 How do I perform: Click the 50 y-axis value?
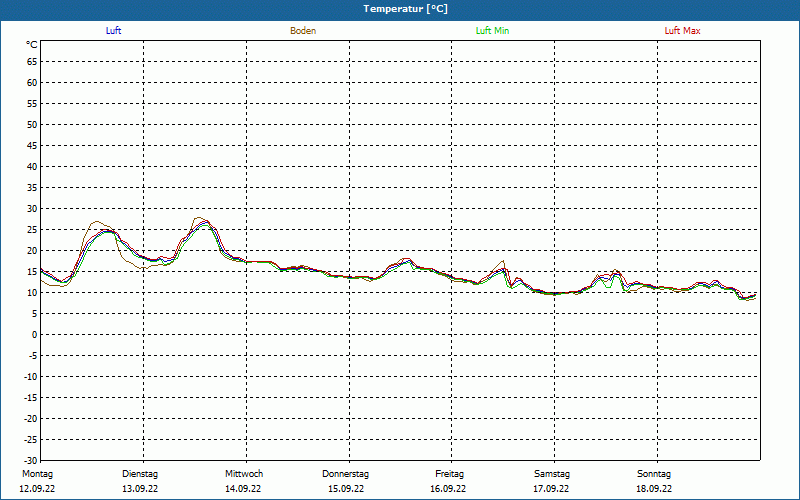tap(32, 124)
